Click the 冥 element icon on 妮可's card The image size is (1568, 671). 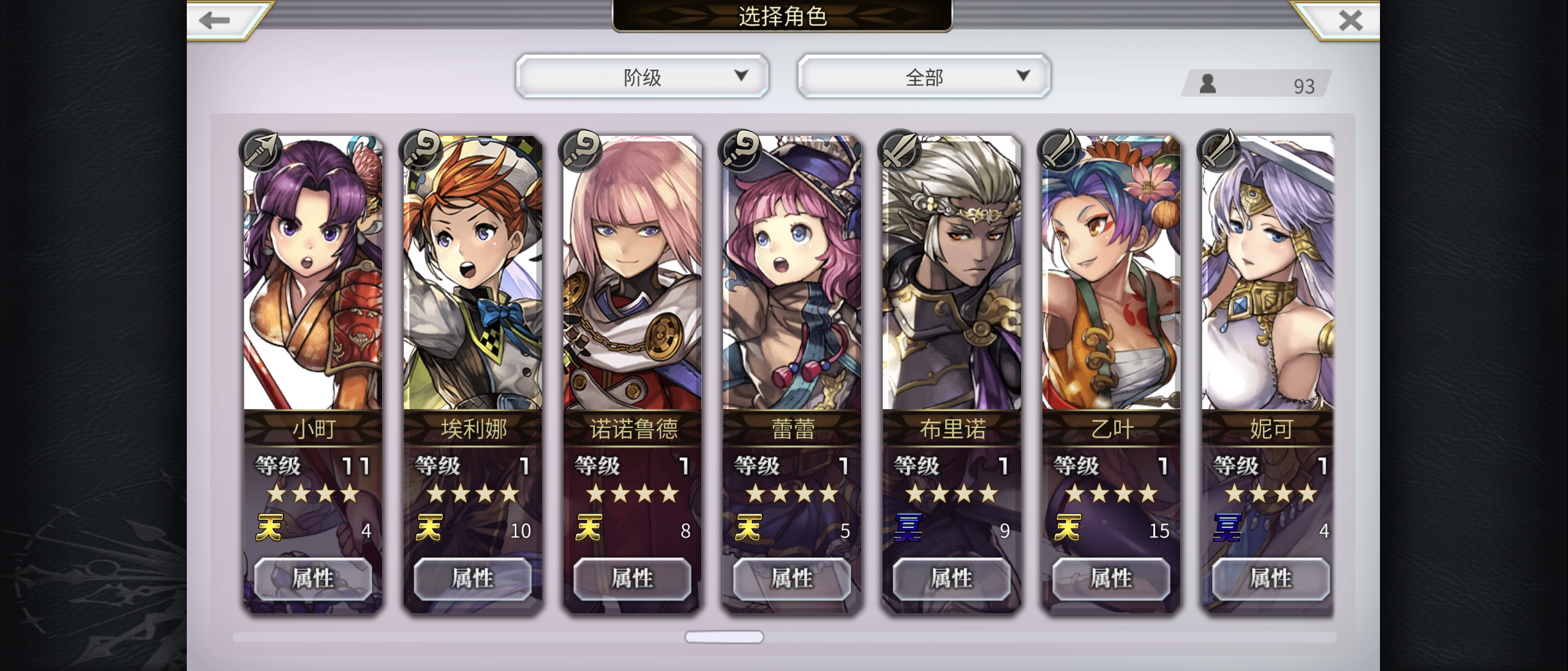point(1227,528)
